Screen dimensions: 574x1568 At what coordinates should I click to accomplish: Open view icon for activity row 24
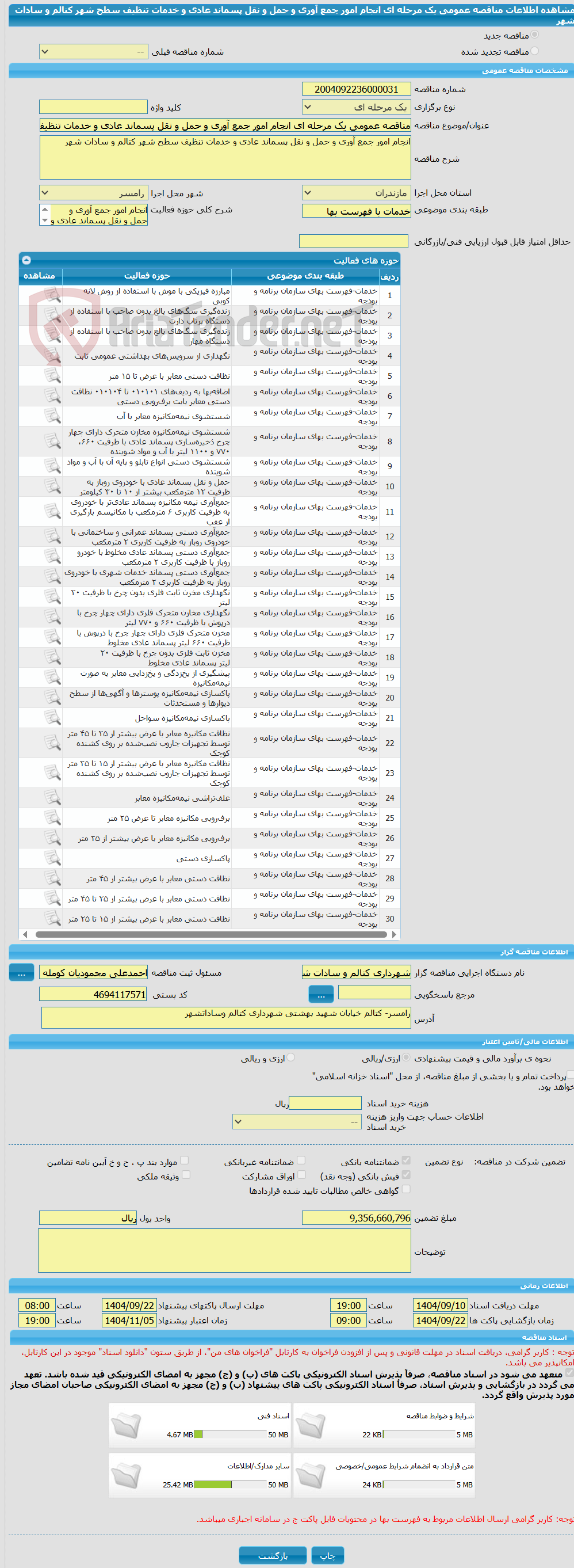pos(53,797)
